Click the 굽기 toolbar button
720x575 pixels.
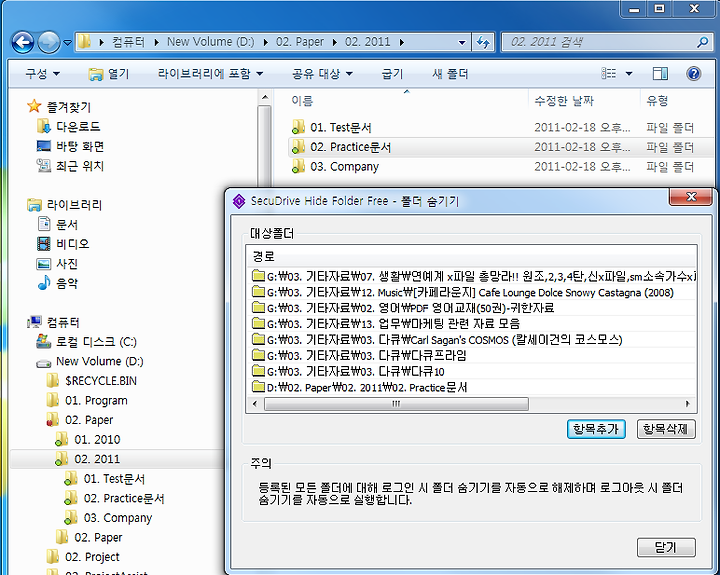coord(392,73)
